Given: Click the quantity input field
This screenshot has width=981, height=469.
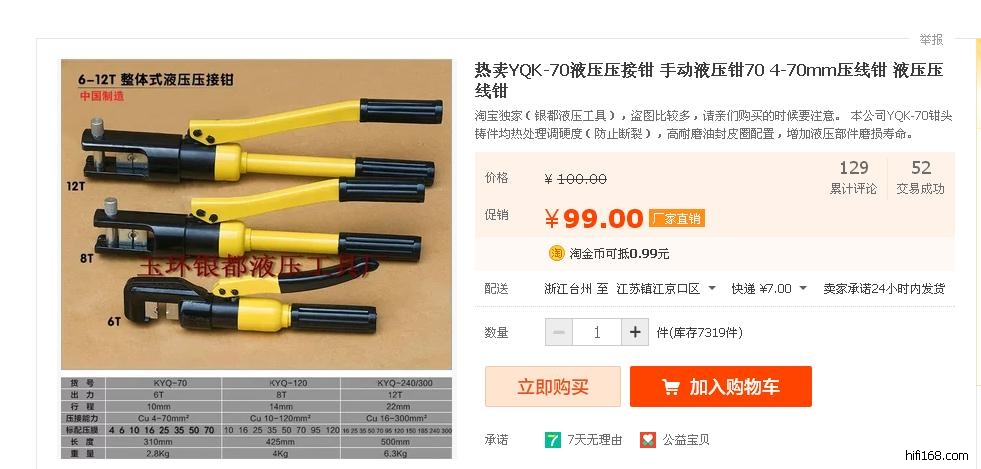Looking at the screenshot, I should point(597,332).
